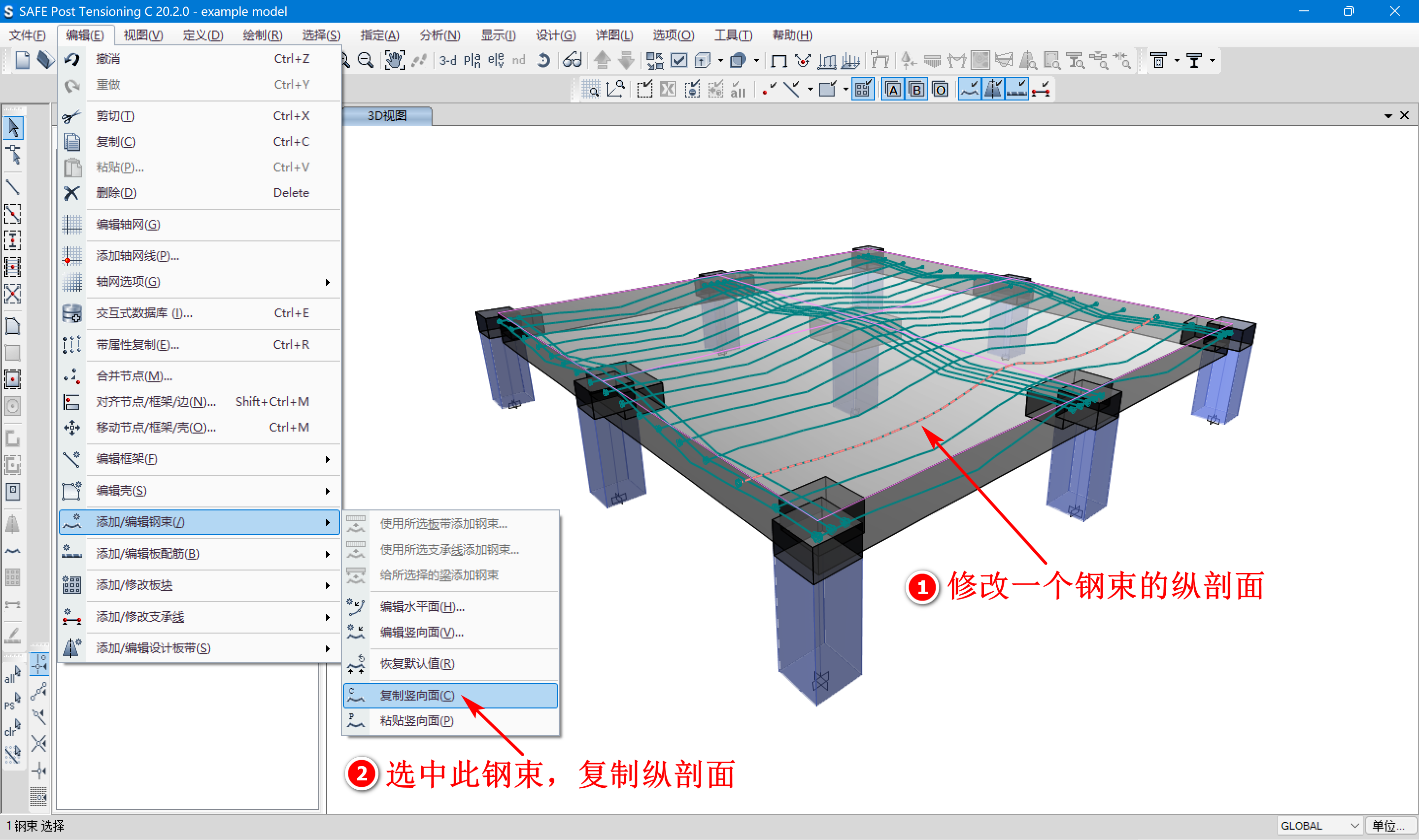Toggle the layer A display button
1419x840 pixels.
click(x=893, y=90)
